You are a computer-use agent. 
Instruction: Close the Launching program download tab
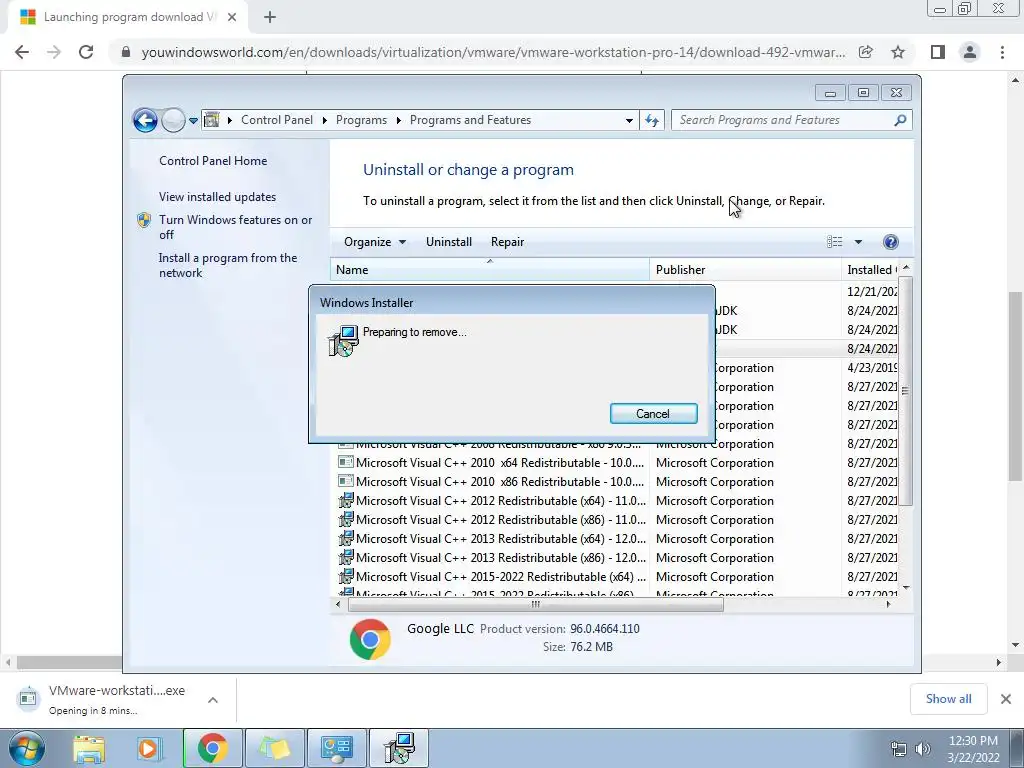pos(231,18)
